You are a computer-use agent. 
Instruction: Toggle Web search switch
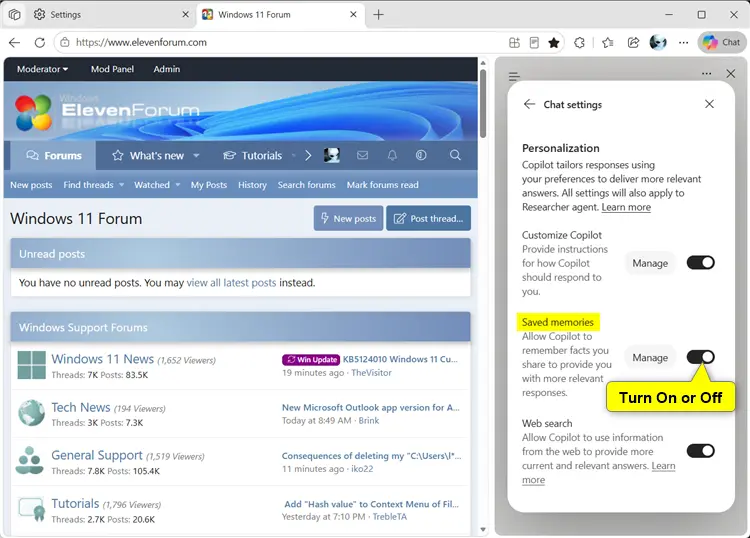[701, 451]
